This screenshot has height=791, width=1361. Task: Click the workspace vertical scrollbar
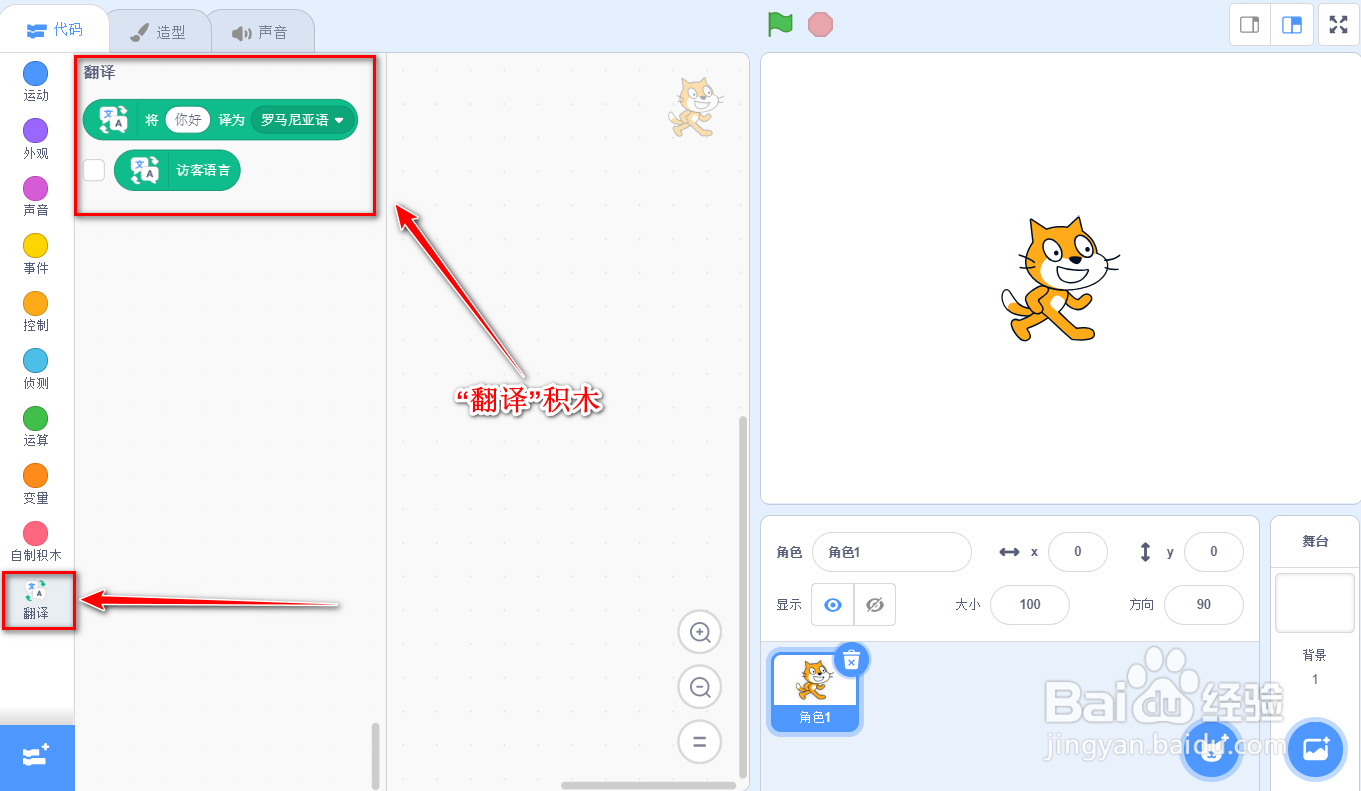click(x=743, y=596)
